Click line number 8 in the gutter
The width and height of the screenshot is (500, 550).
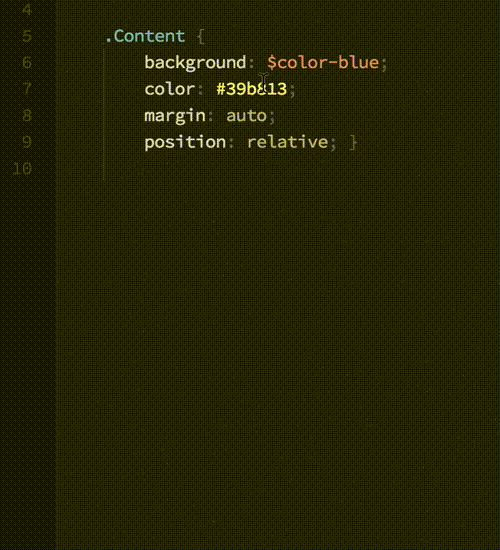[x=27, y=115]
